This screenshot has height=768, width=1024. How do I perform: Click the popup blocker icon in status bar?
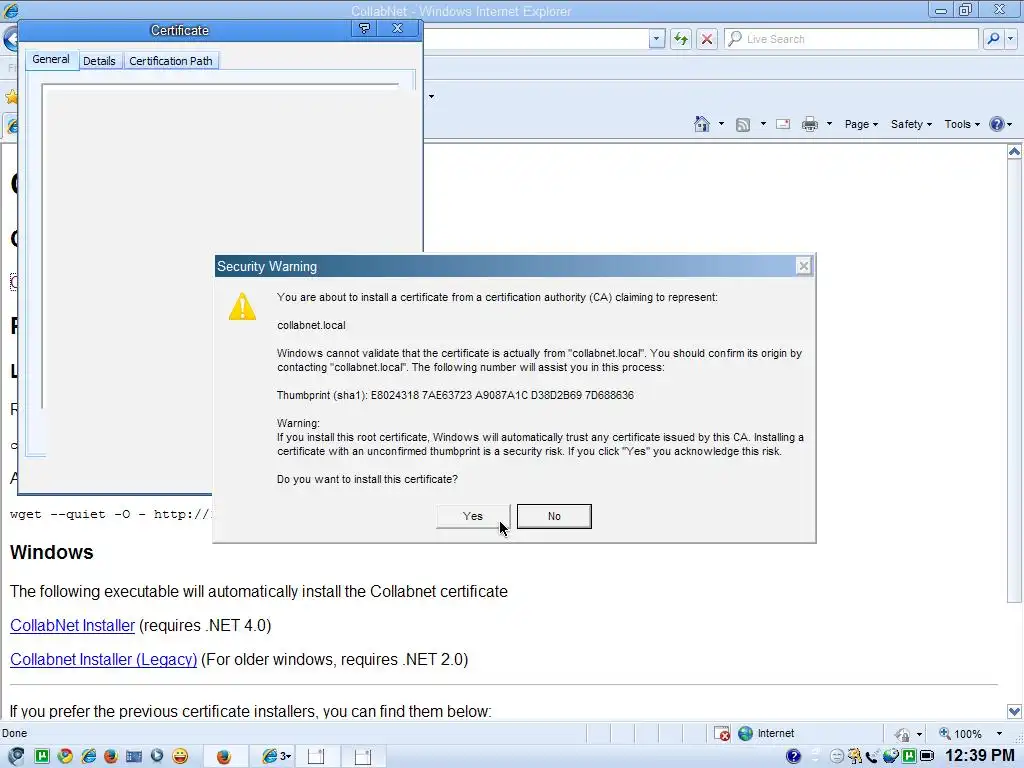click(x=722, y=734)
